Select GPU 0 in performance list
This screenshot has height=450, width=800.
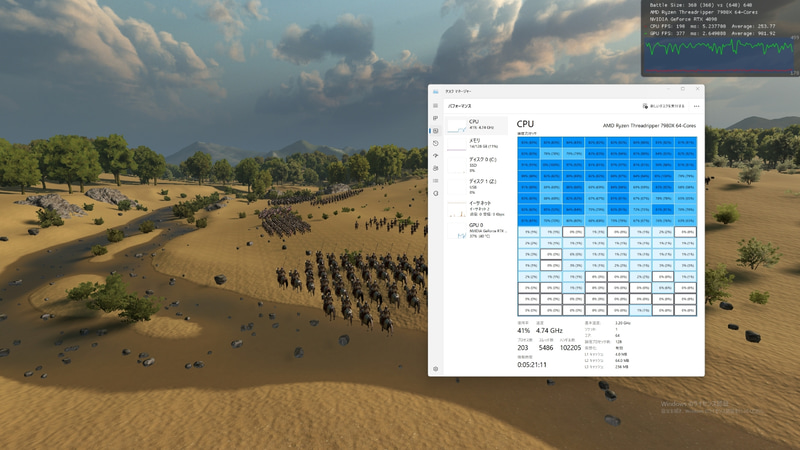477,231
